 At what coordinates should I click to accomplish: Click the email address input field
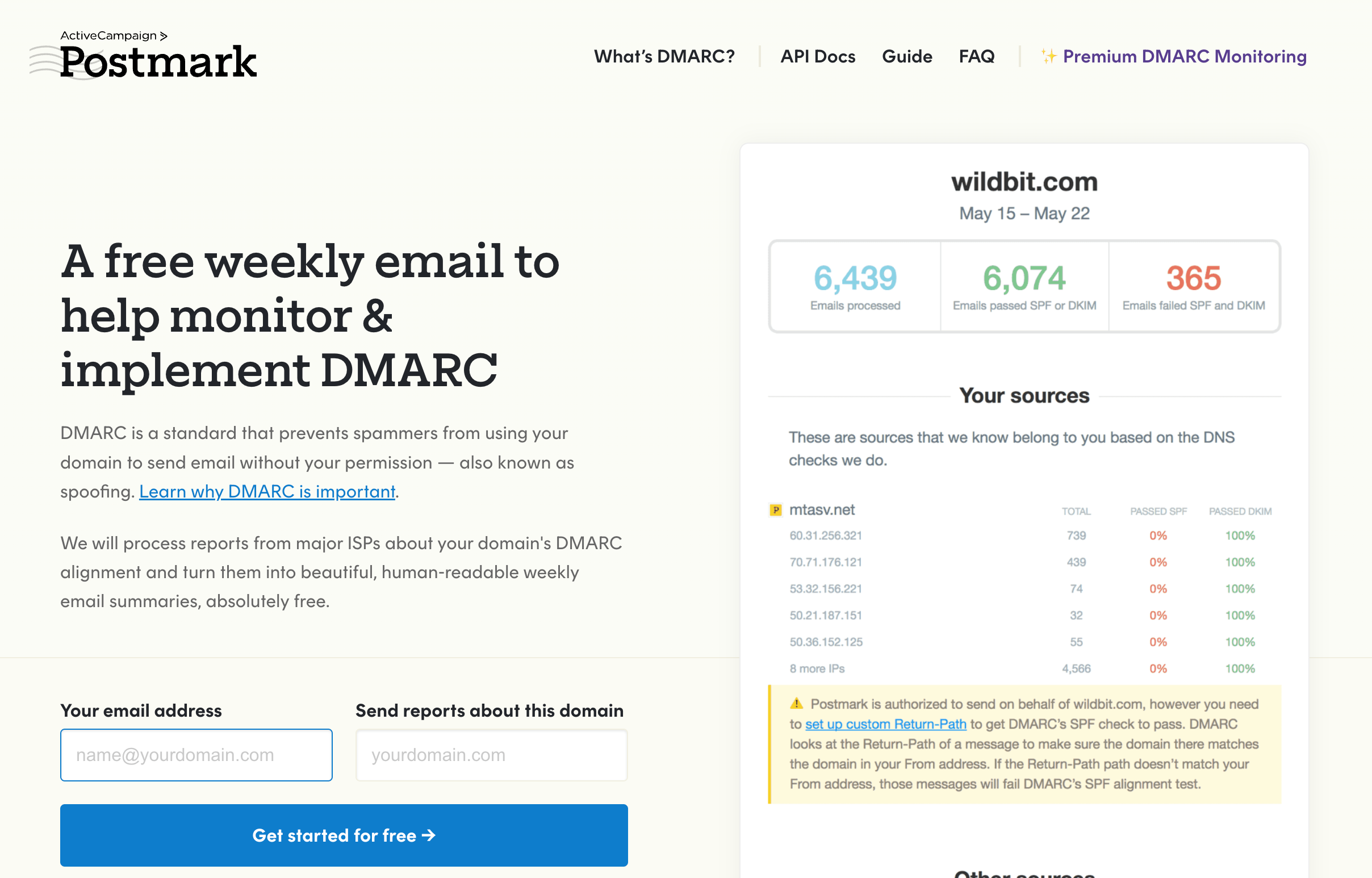pos(196,755)
